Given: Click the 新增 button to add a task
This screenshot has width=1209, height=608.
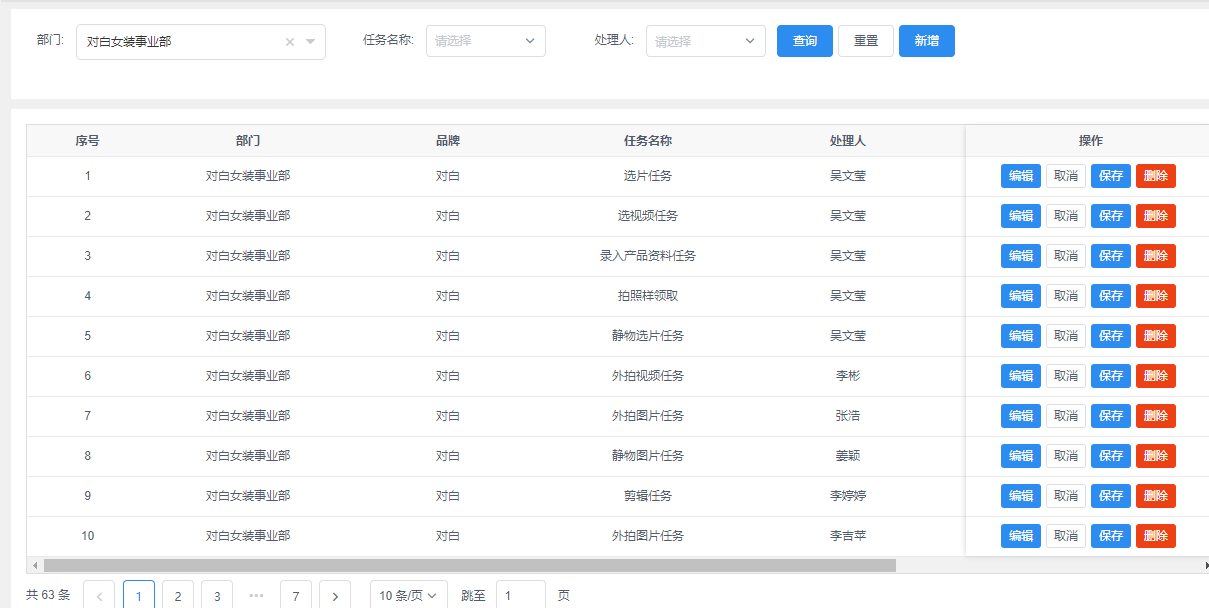Looking at the screenshot, I should (x=927, y=41).
